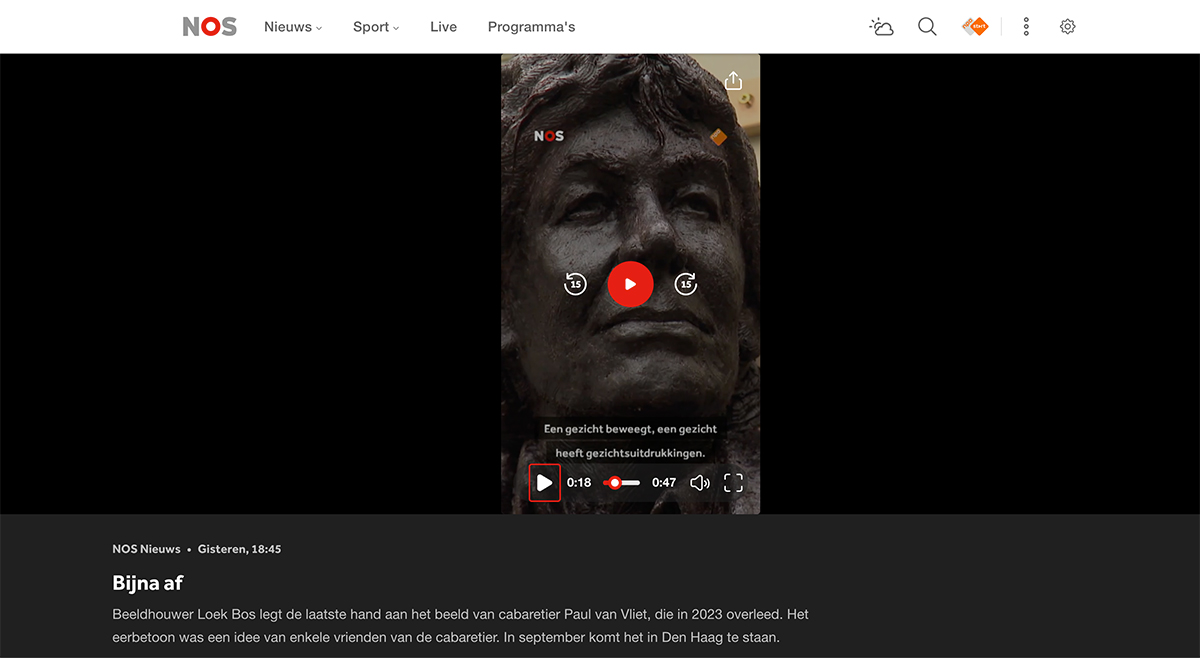1200x658 pixels.
Task: Go to the Programma's section
Action: tap(531, 27)
